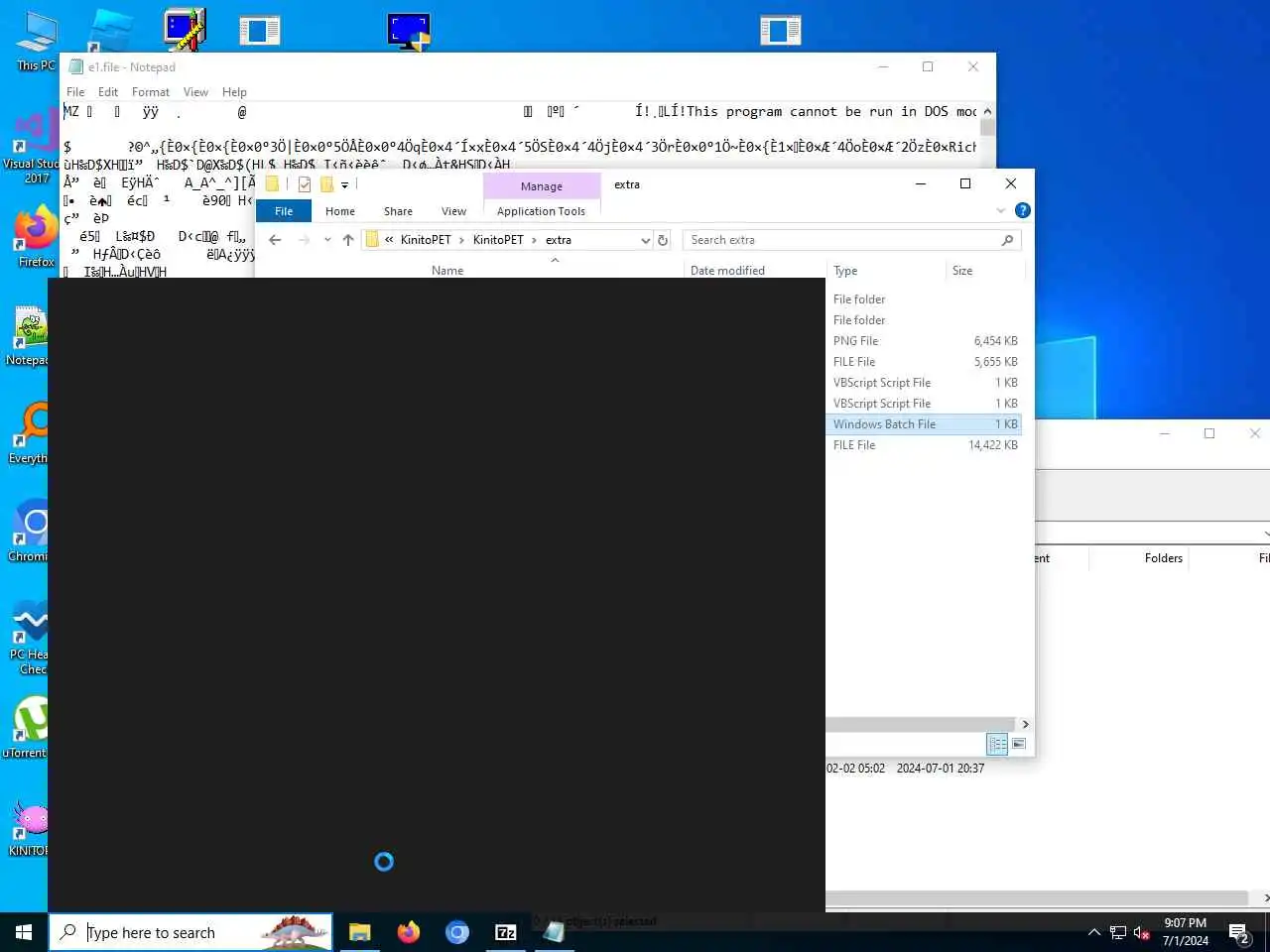Viewport: 1270px width, 952px height.
Task: Select Windows Batch File row
Action: click(925, 424)
